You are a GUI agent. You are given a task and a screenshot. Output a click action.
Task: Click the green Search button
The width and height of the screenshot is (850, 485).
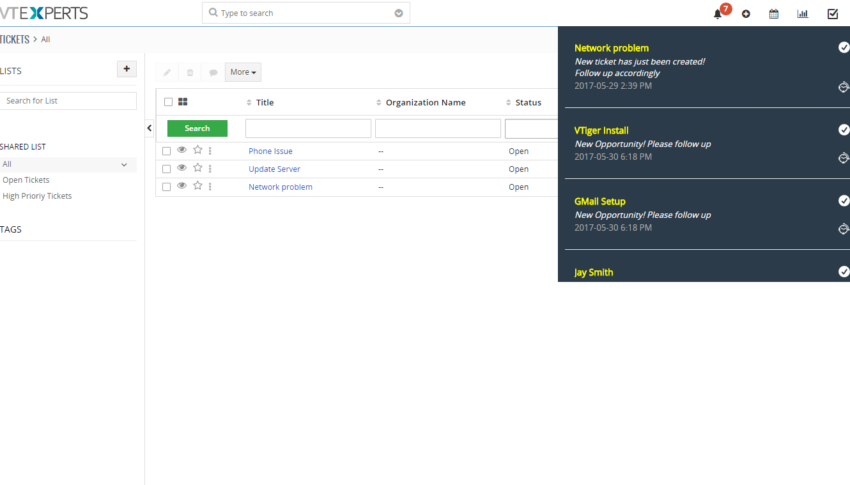(197, 128)
